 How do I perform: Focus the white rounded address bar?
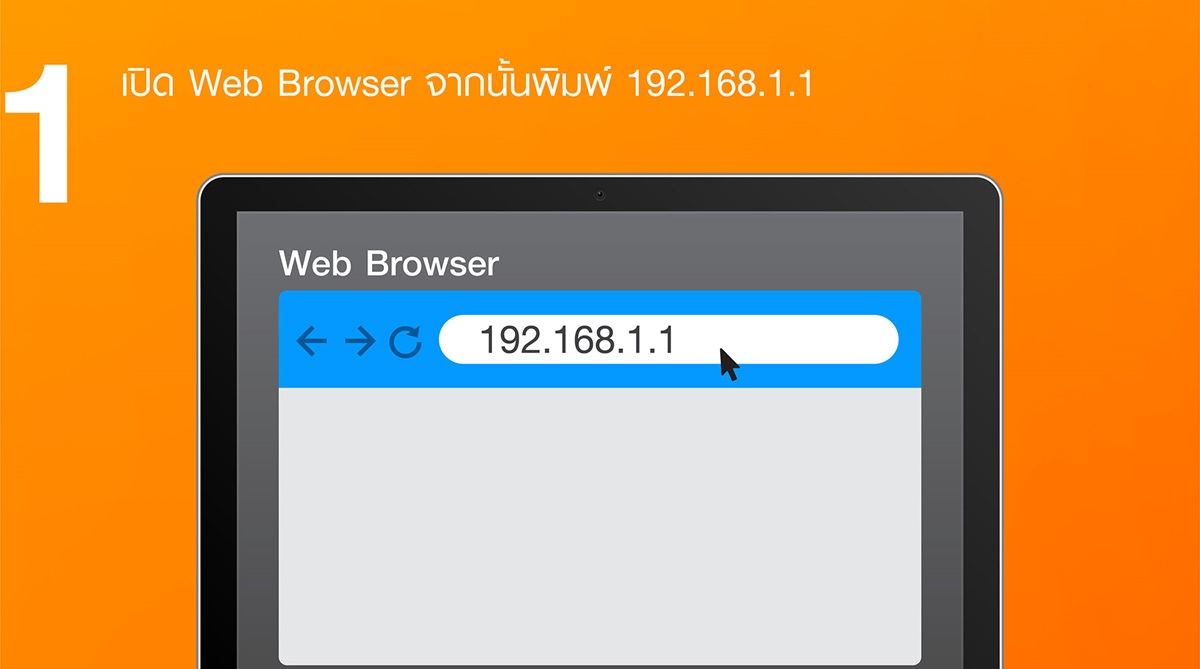tap(668, 340)
